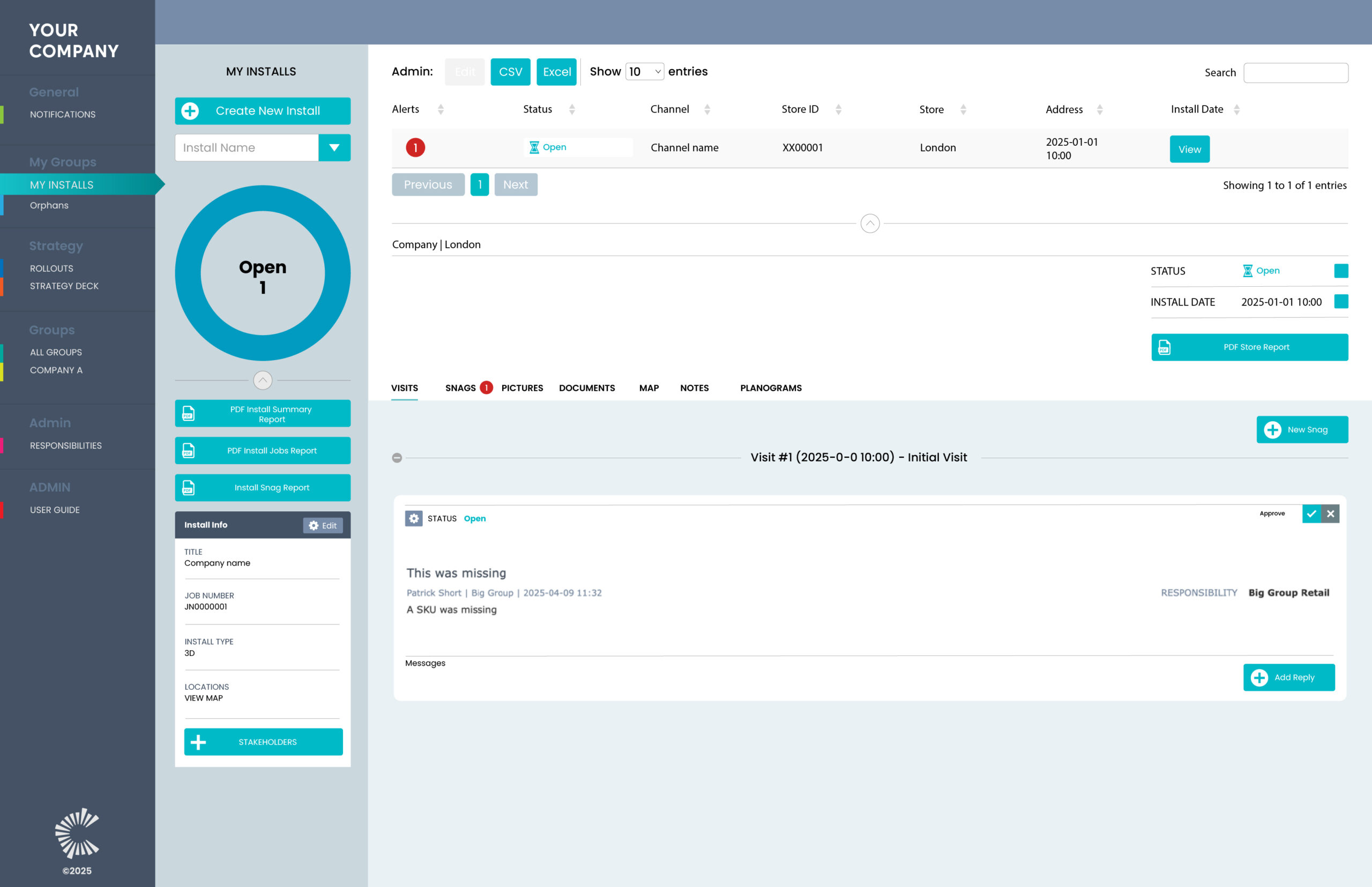
Task: Open the Show entries count dropdown
Action: pyautogui.click(x=645, y=71)
